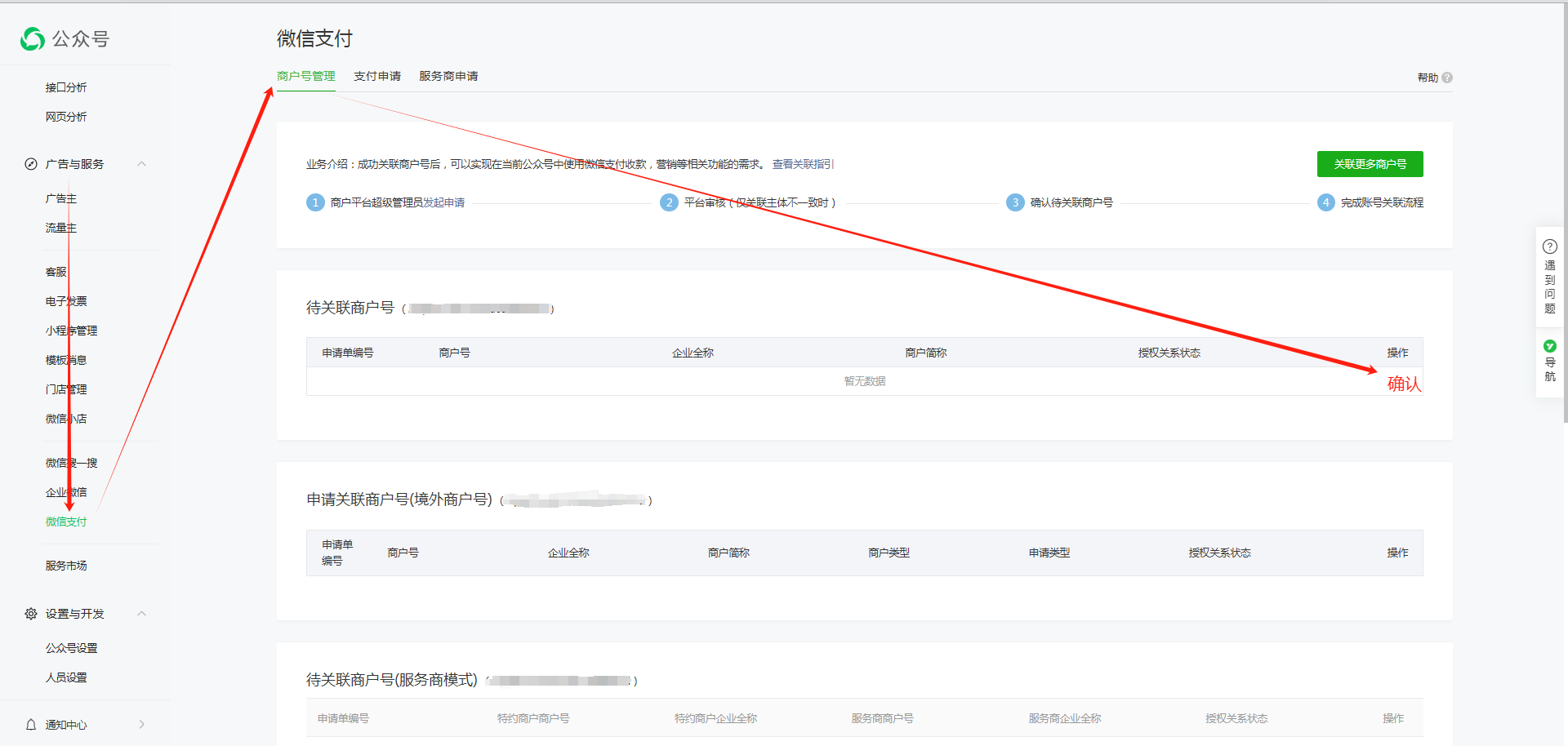Open 电子发票 in the sidebar
The height and width of the screenshot is (746, 1568).
(x=66, y=301)
